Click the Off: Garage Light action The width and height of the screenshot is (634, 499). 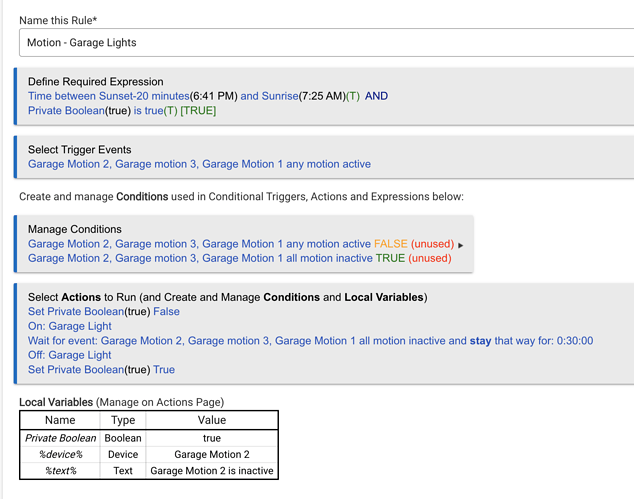(70, 355)
